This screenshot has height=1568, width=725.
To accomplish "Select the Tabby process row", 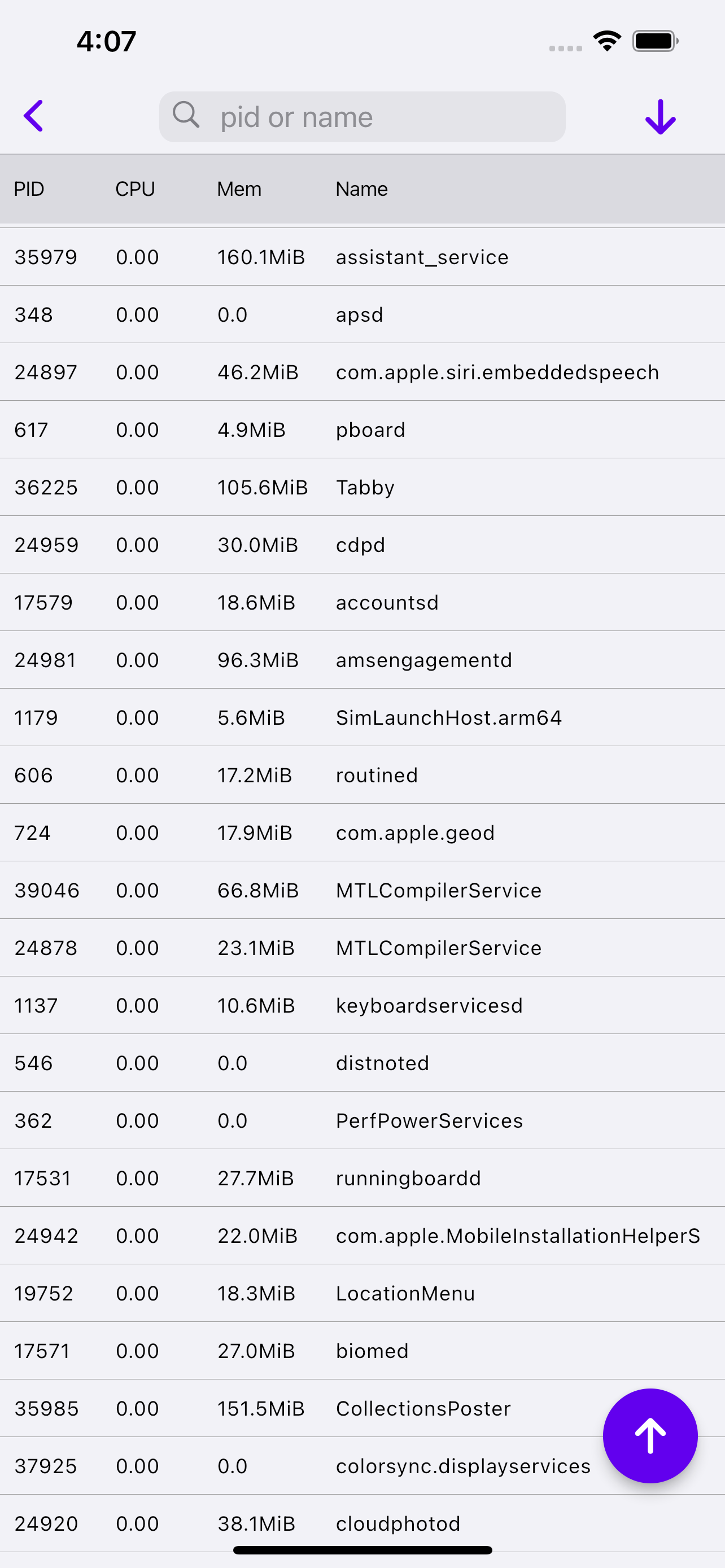I will pos(362,488).
